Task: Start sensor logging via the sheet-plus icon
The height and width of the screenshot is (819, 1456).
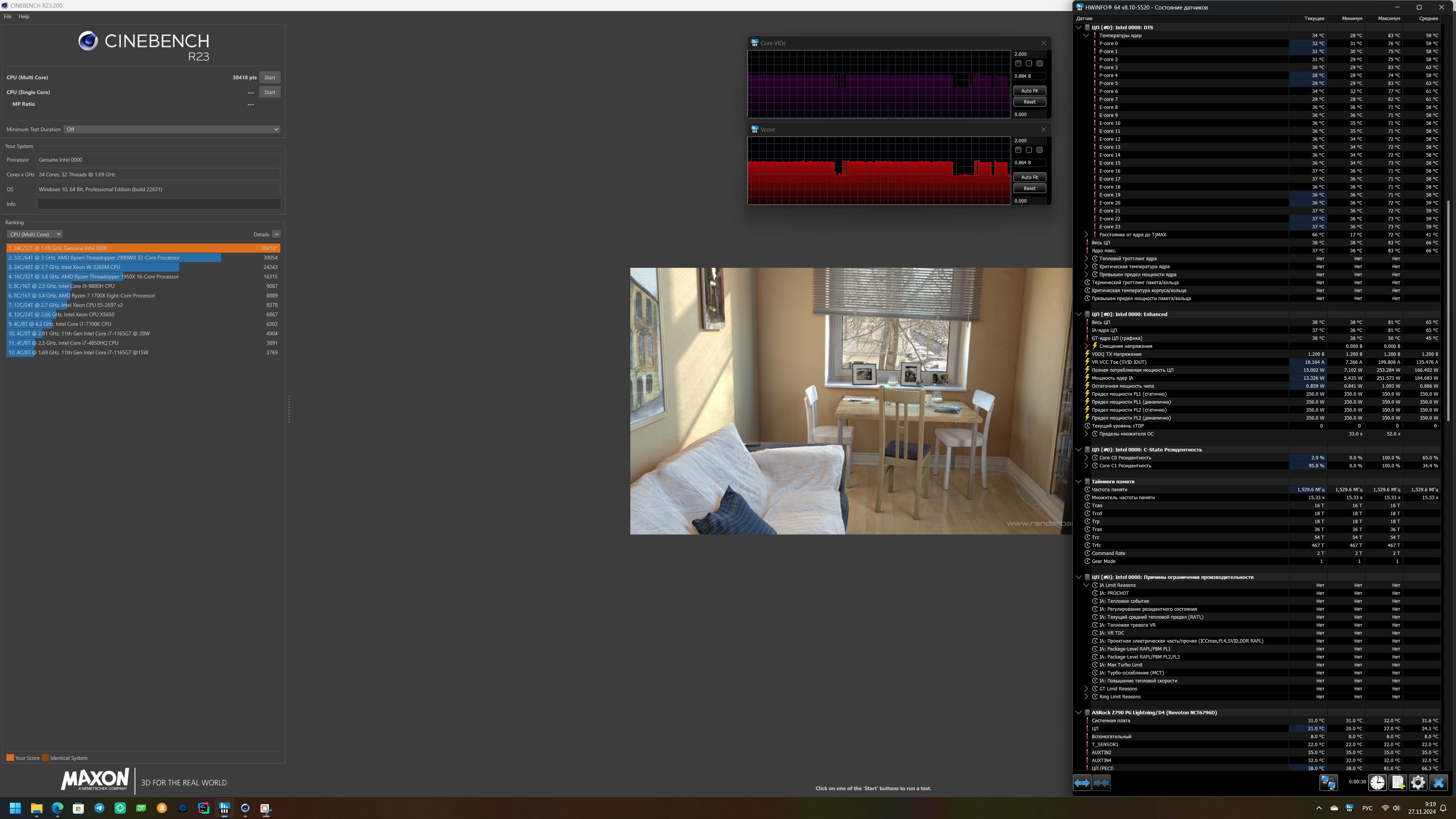Action: click(1398, 783)
